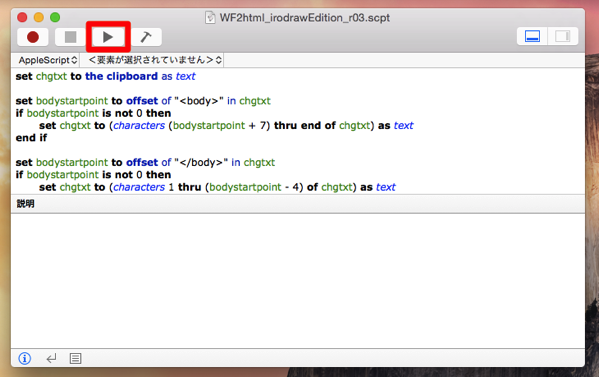Viewport: 599px width, 377px height.
Task: Open the AppleScript language dropdown
Action: (47, 60)
